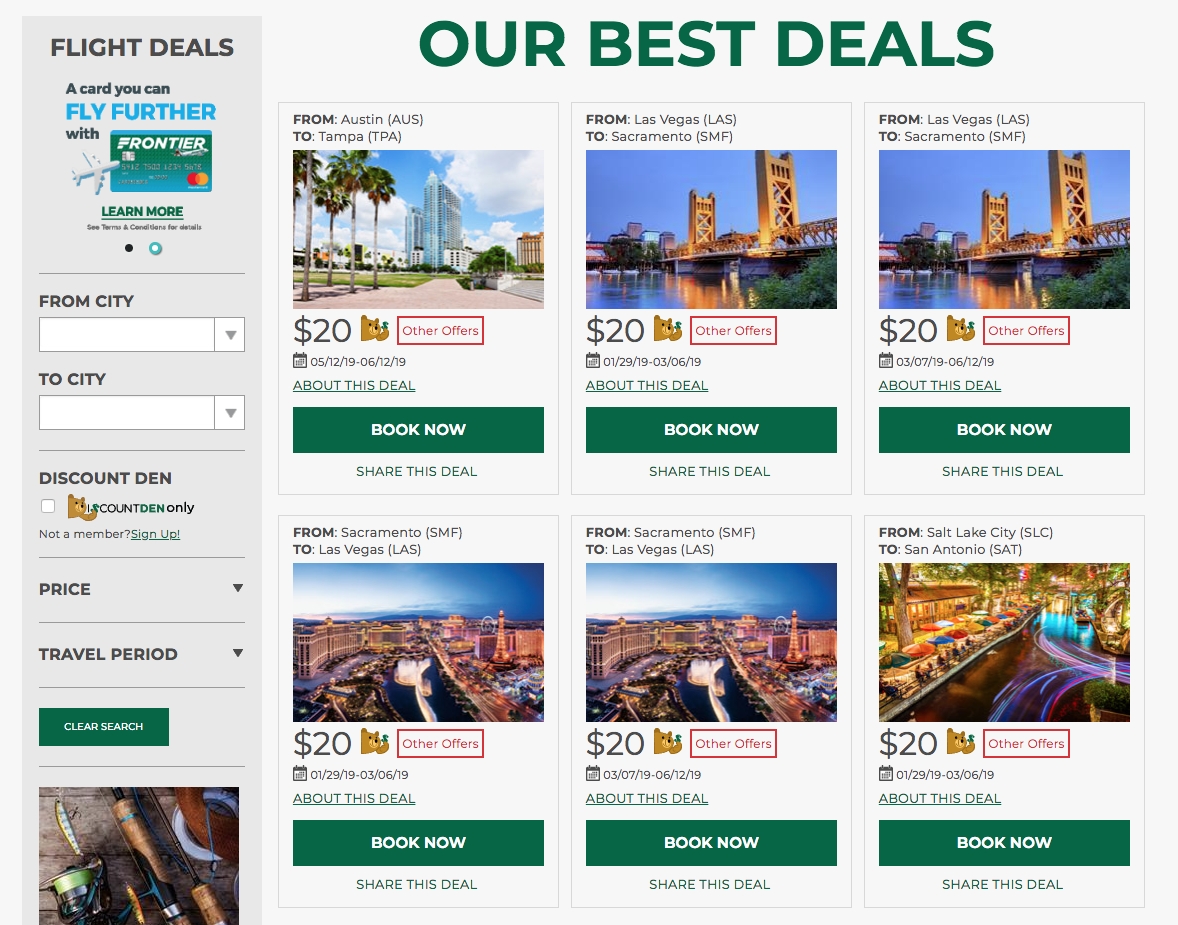
Task: Click the San Antonio river walk thumbnail
Action: (1004, 642)
